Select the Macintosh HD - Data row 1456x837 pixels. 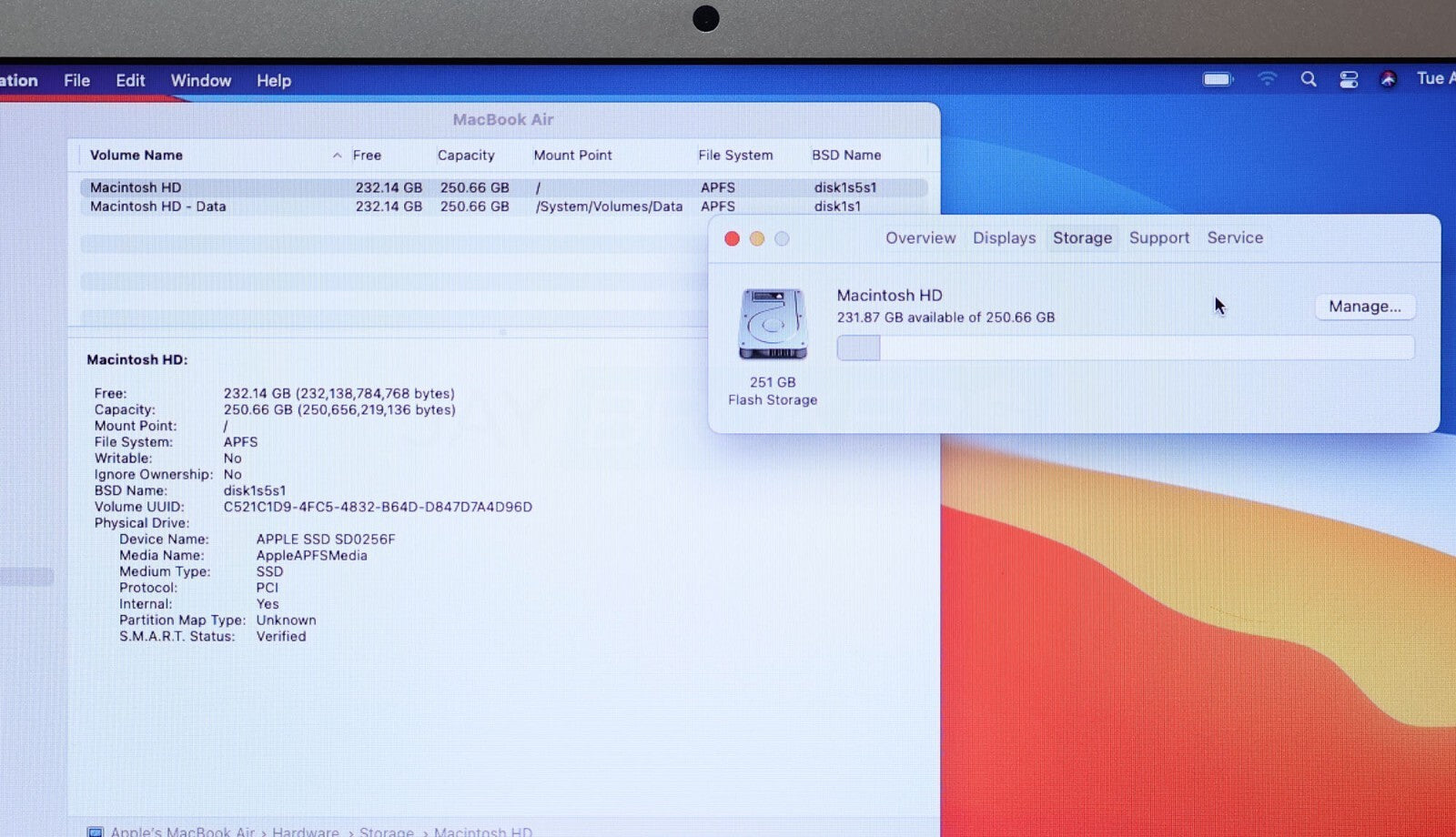[504, 207]
